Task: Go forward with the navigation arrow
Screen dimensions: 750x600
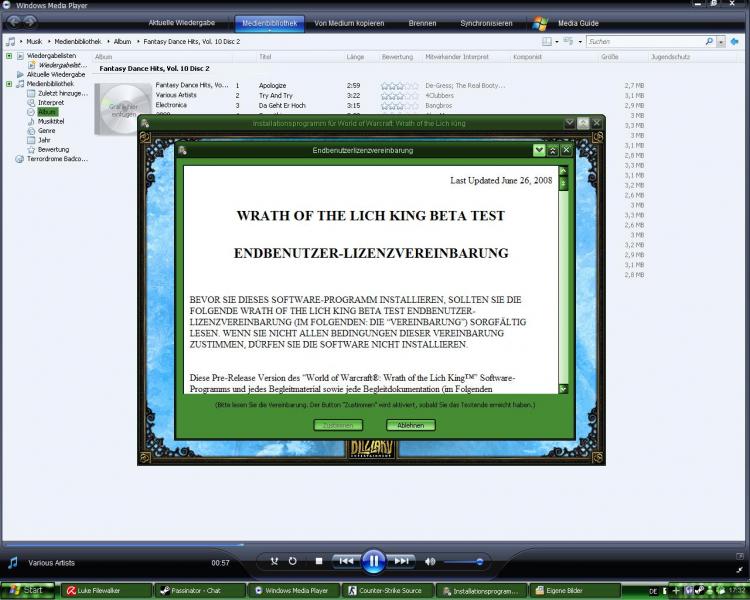Action: point(30,22)
